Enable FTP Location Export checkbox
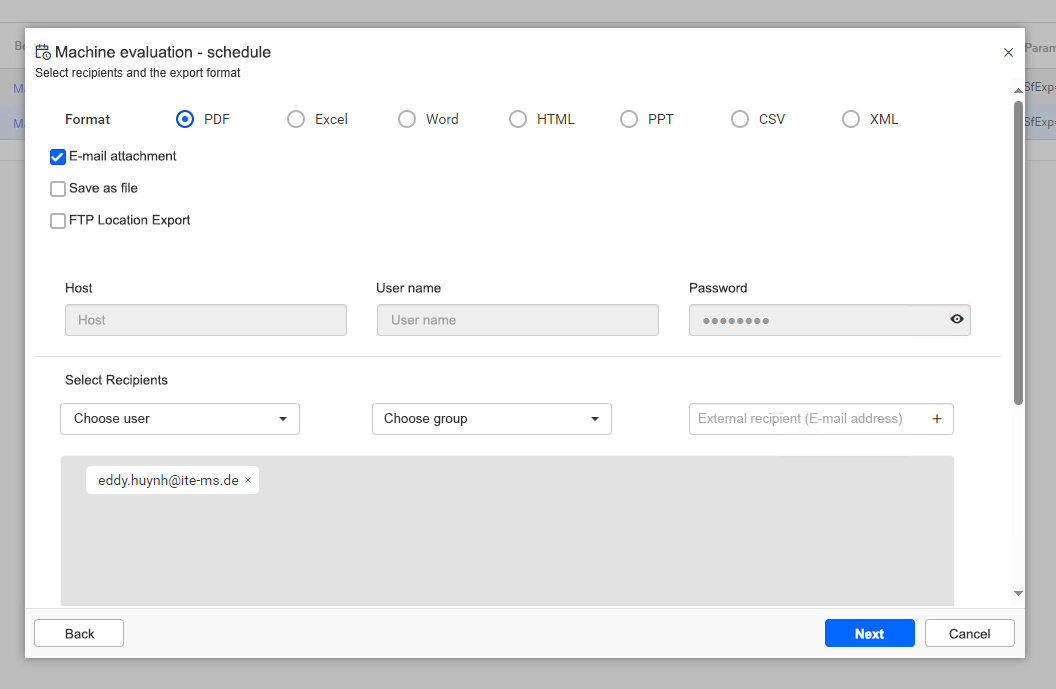1056x689 pixels. click(58, 221)
